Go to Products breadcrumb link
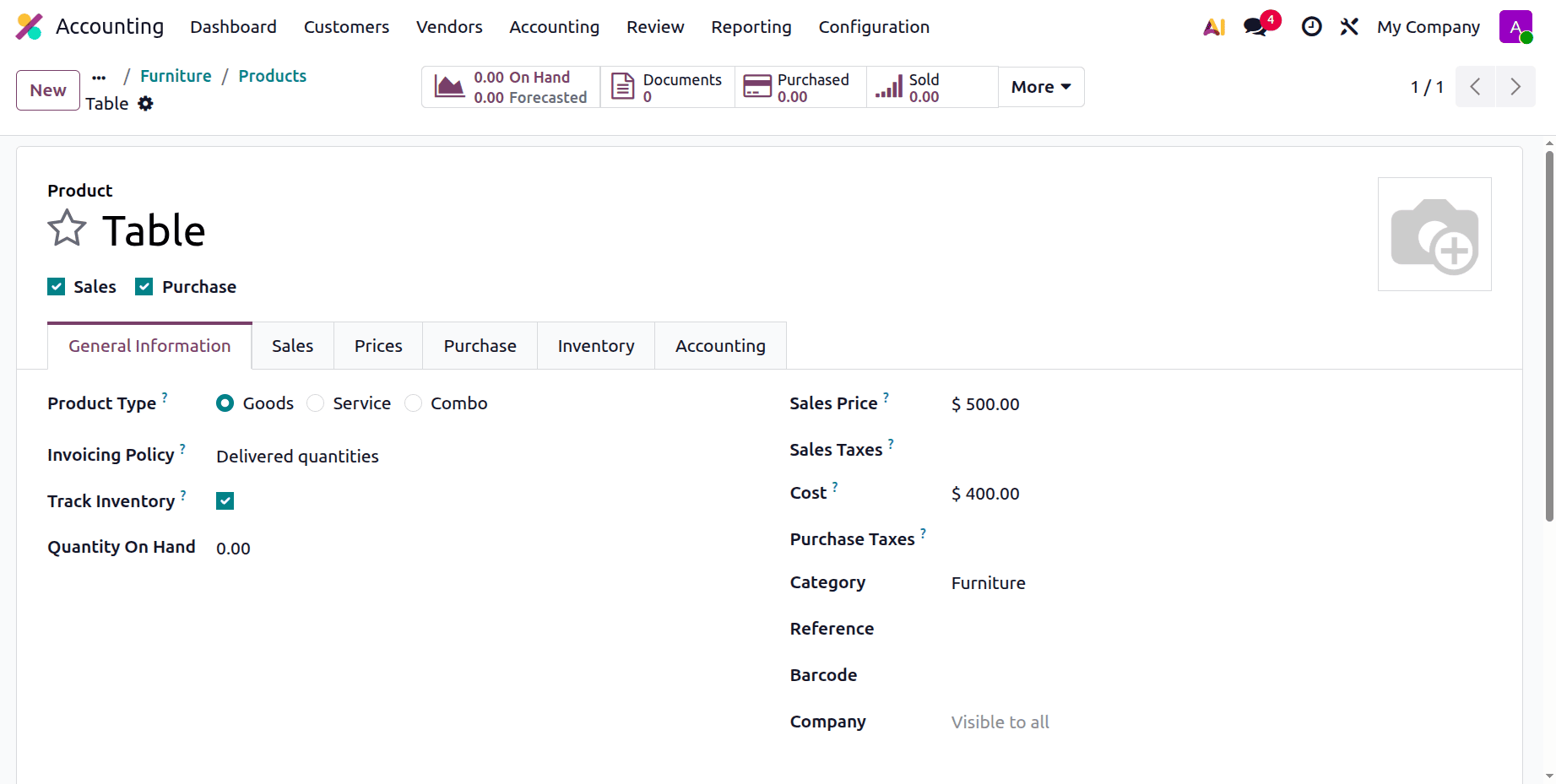The image size is (1556, 784). tap(273, 76)
